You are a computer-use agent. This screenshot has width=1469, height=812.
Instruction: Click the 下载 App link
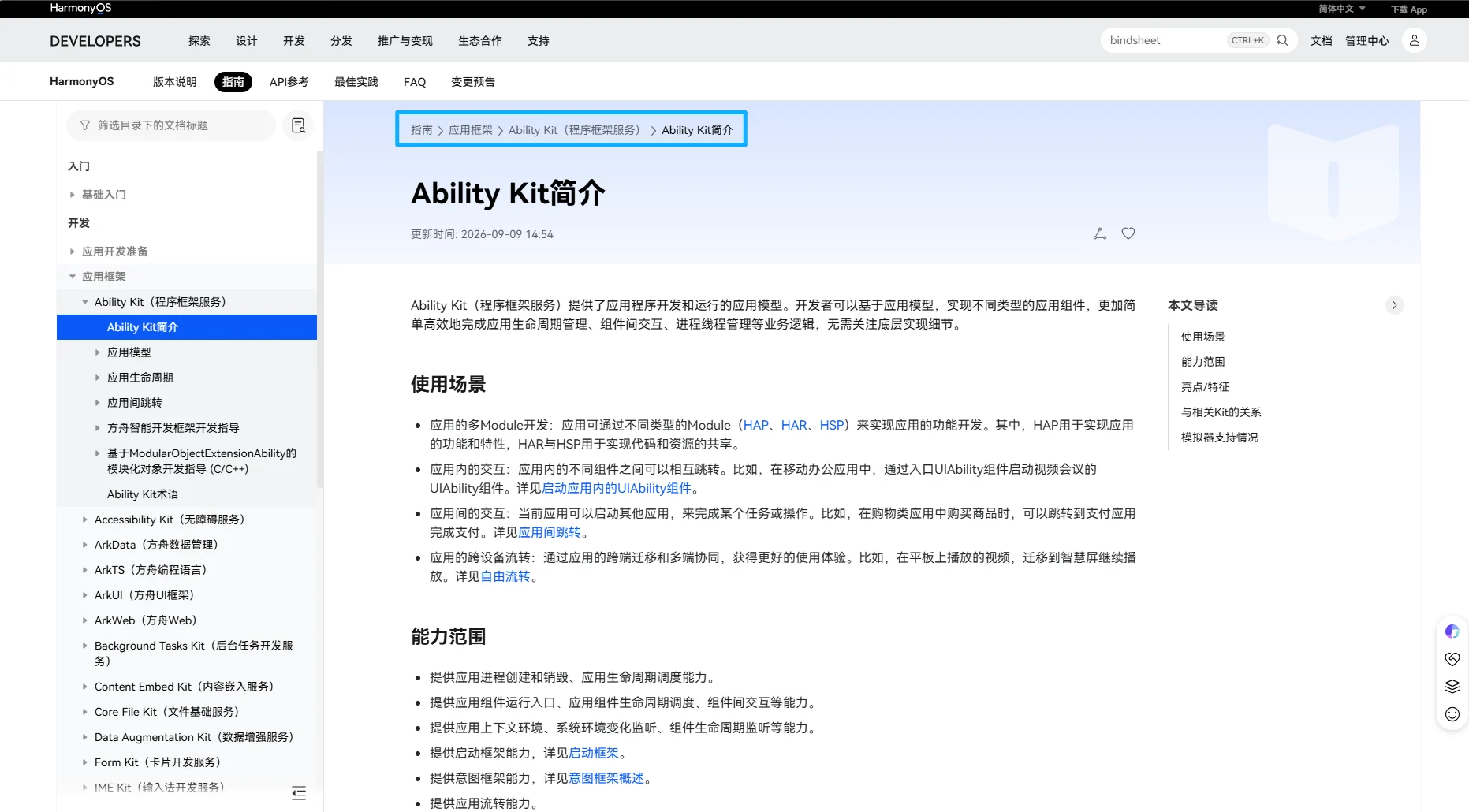(1409, 9)
